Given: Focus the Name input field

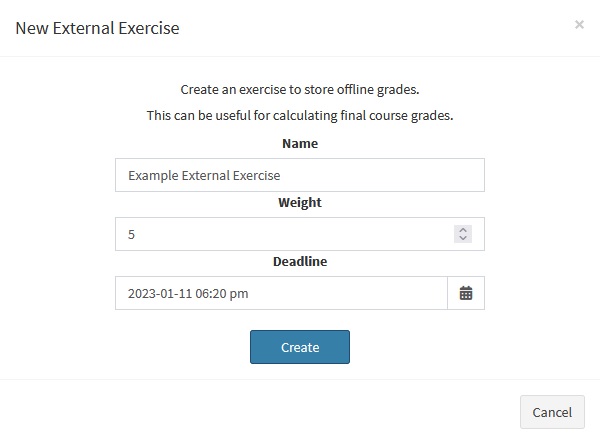Looking at the screenshot, I should (x=300, y=175).
